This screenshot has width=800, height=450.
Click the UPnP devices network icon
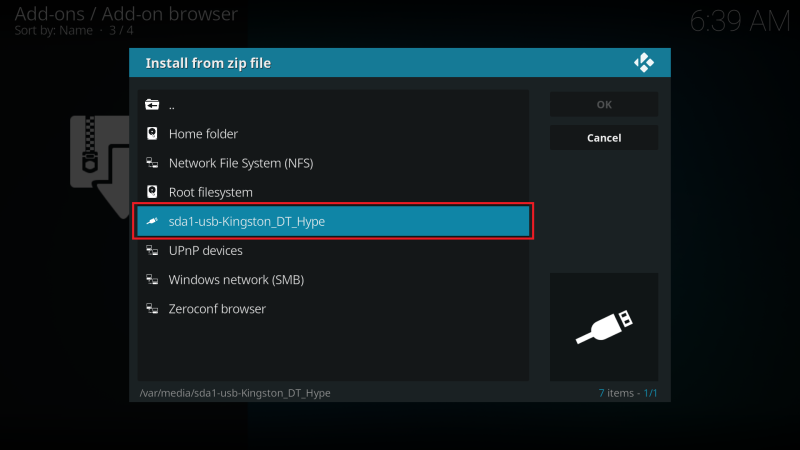tap(152, 250)
